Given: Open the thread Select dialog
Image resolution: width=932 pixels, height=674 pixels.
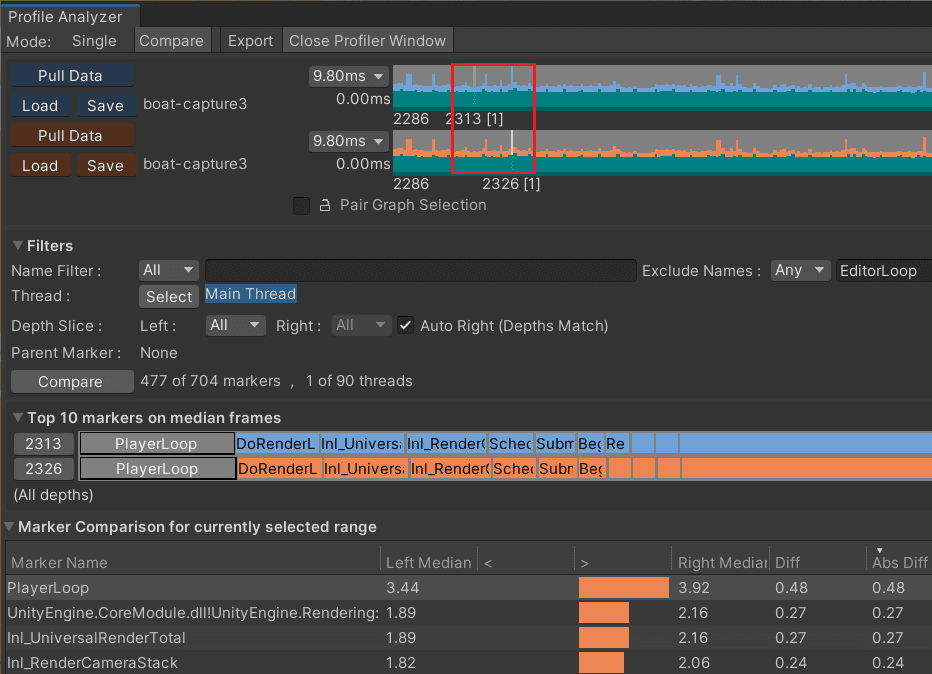Looking at the screenshot, I should [168, 296].
